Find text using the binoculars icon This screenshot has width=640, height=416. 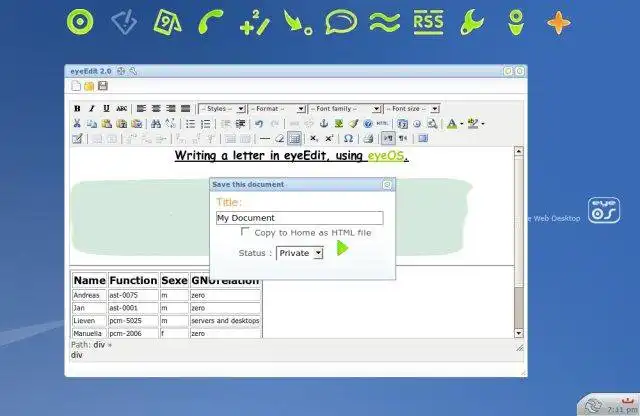pyautogui.click(x=156, y=123)
